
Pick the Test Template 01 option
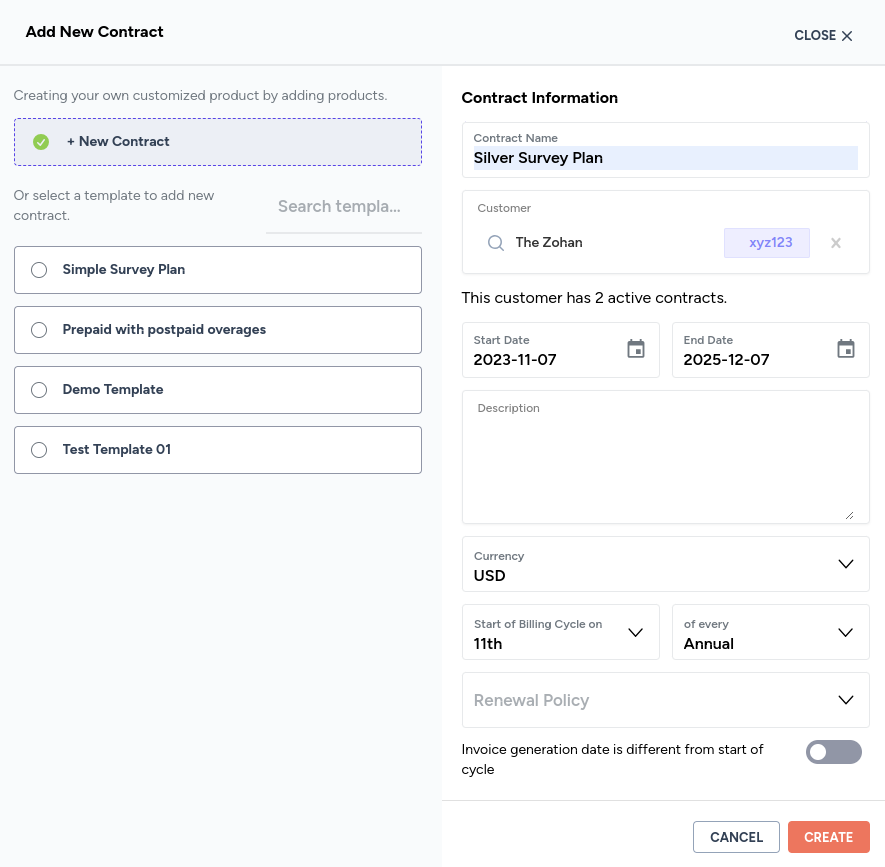pos(39,450)
